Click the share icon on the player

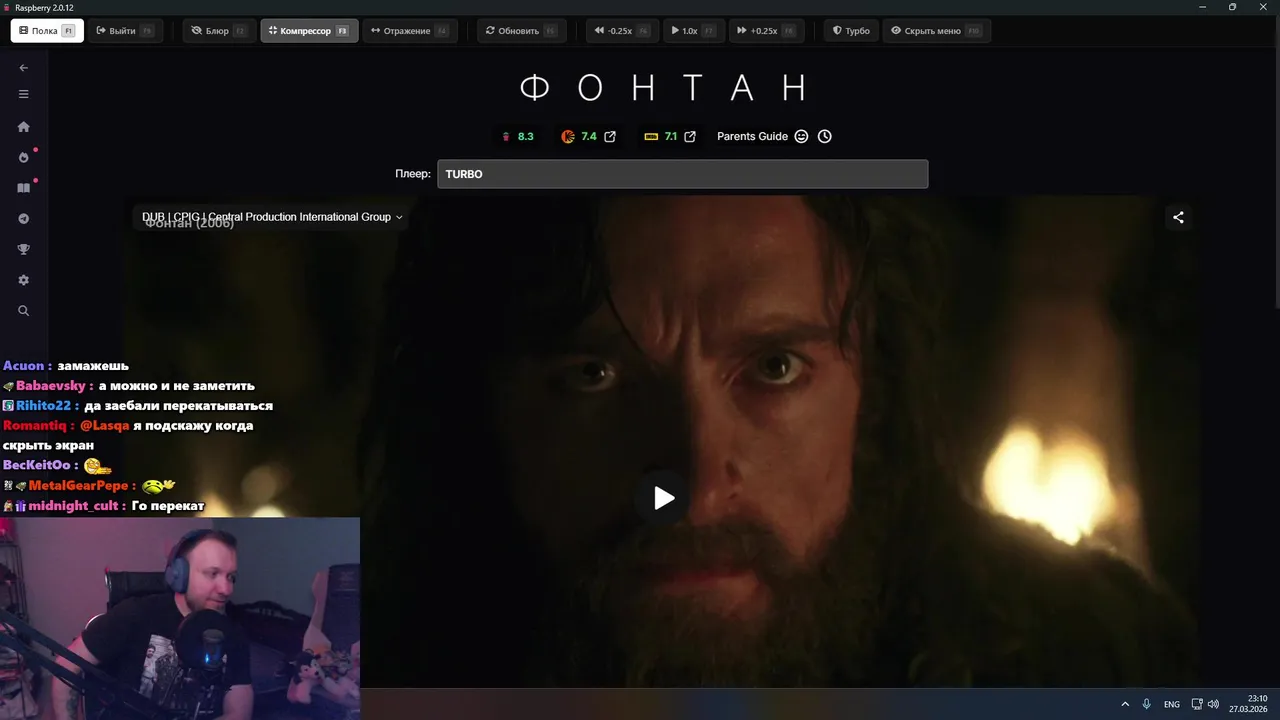click(1178, 217)
